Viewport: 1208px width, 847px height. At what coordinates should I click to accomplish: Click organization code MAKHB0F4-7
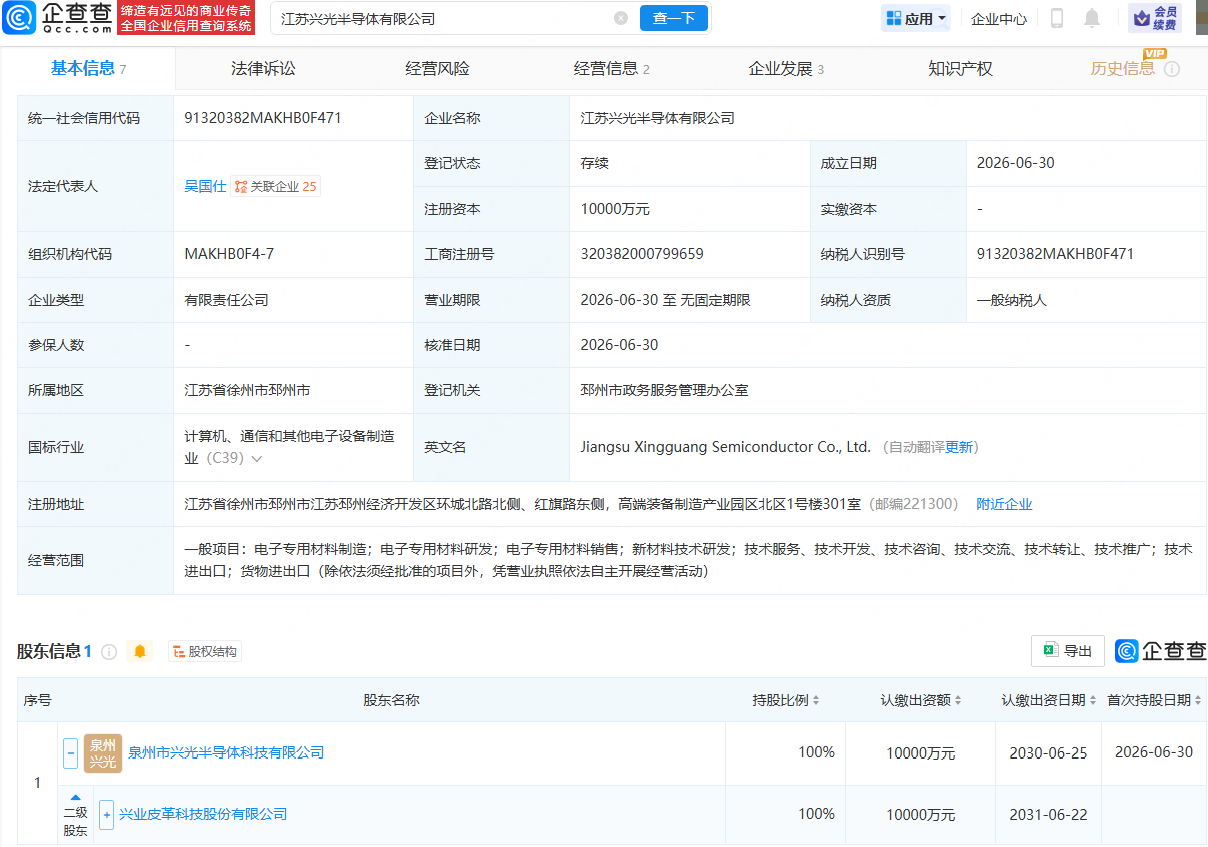(x=229, y=254)
